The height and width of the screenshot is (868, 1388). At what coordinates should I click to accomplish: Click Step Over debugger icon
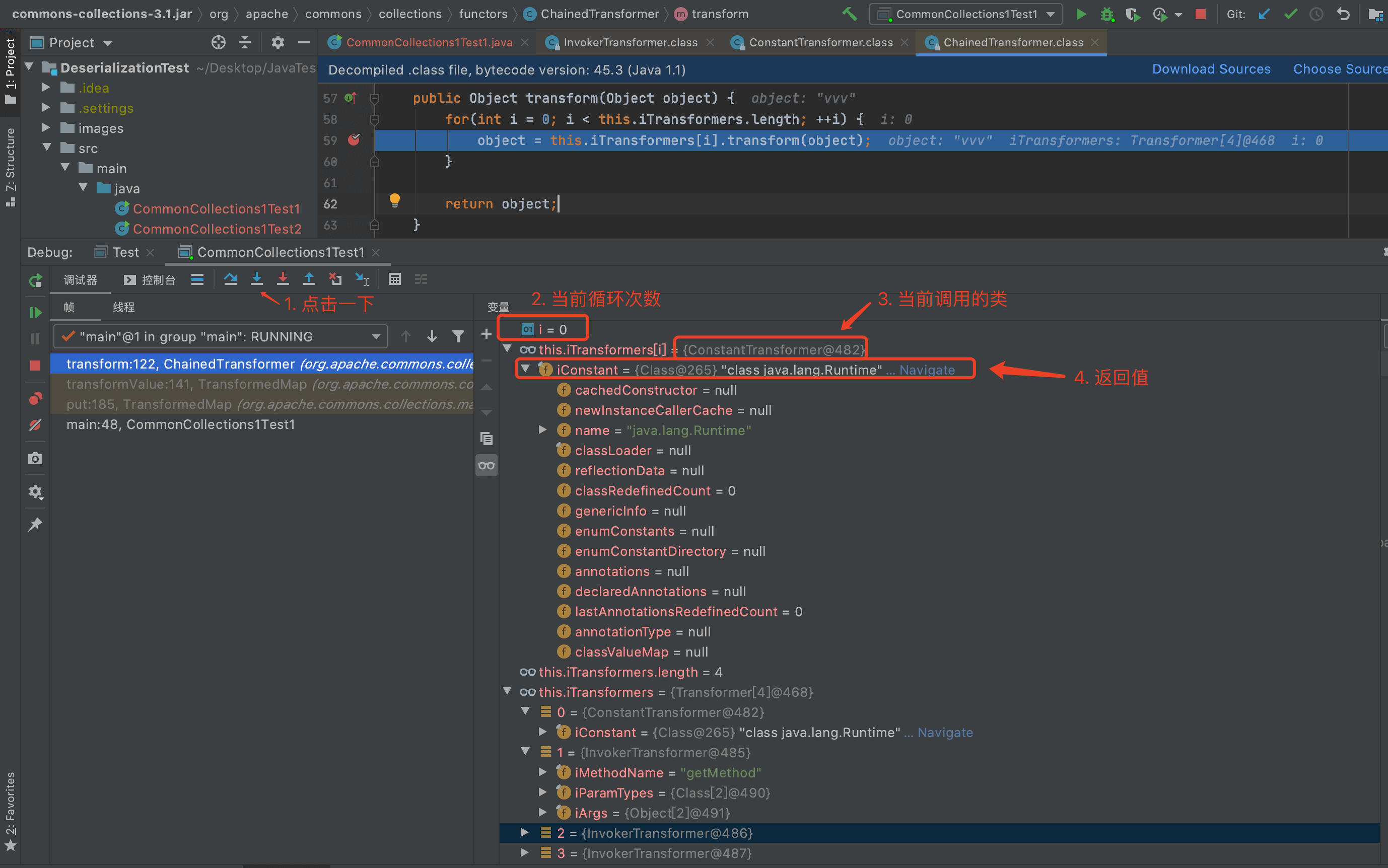tap(230, 279)
